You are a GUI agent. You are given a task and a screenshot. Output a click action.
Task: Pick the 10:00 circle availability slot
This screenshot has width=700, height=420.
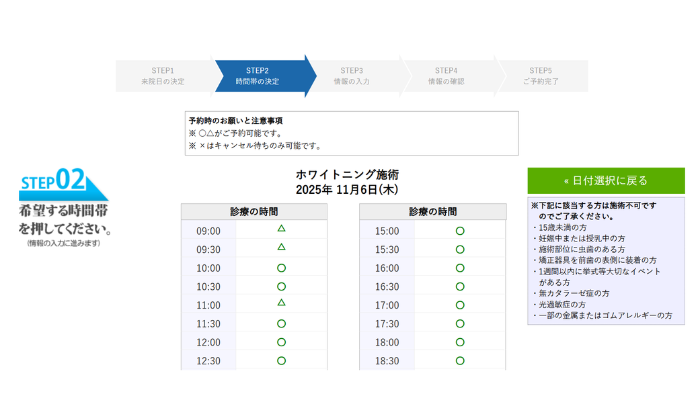pyautogui.click(x=281, y=268)
